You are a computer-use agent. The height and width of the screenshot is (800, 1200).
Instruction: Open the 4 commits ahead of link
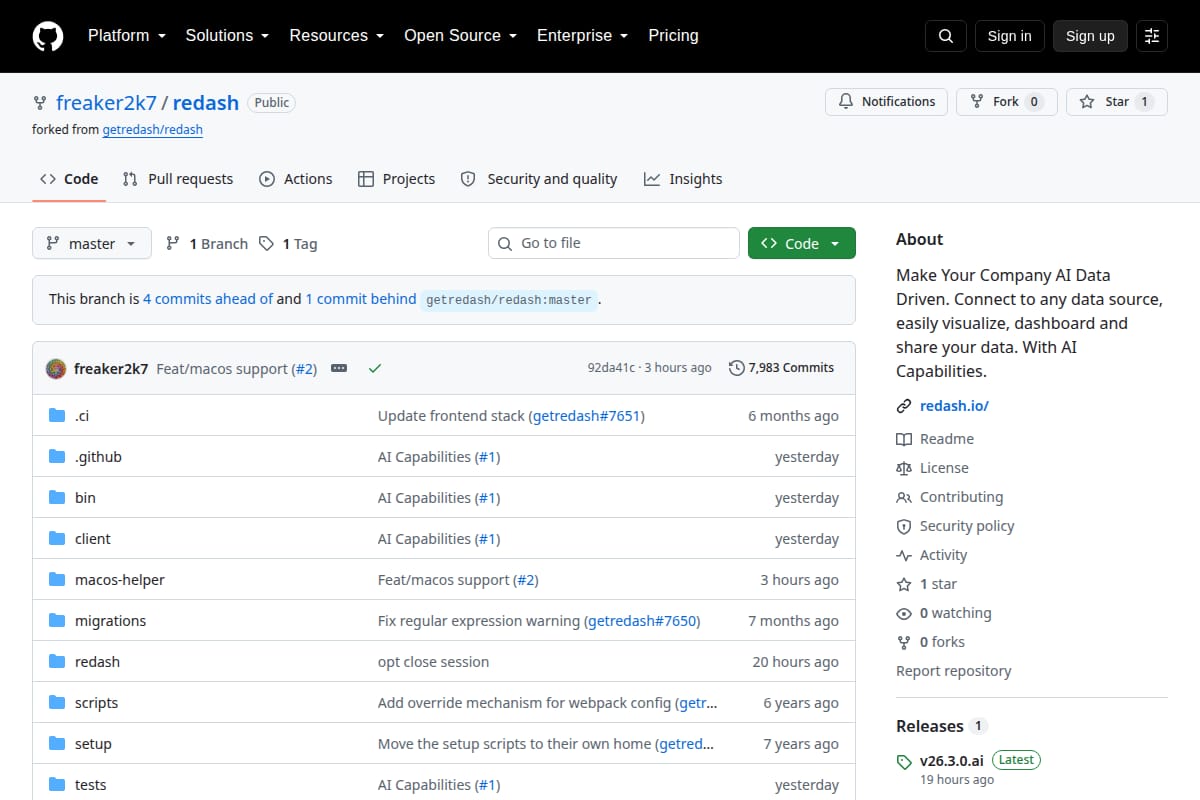(x=208, y=298)
